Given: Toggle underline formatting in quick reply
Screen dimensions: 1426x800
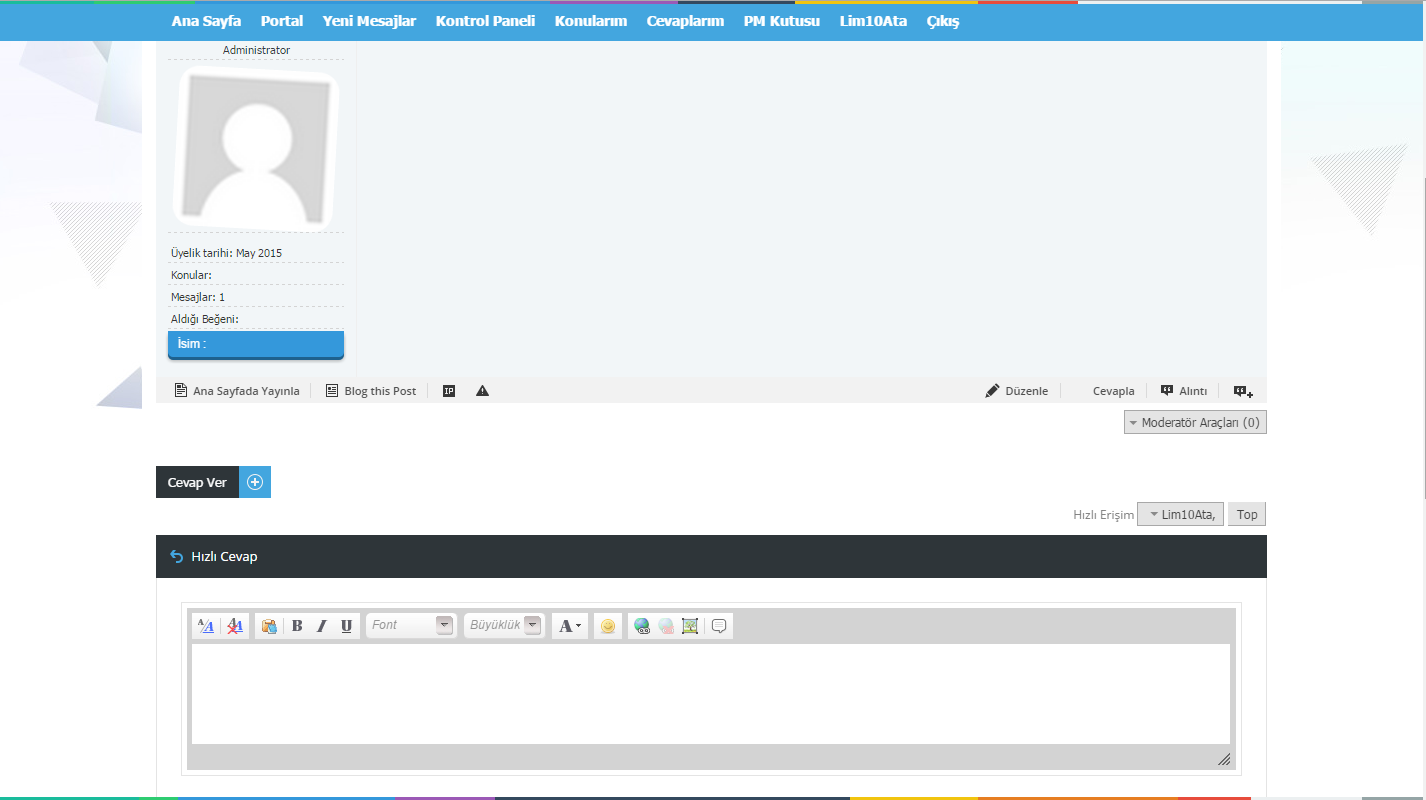Looking at the screenshot, I should (346, 626).
